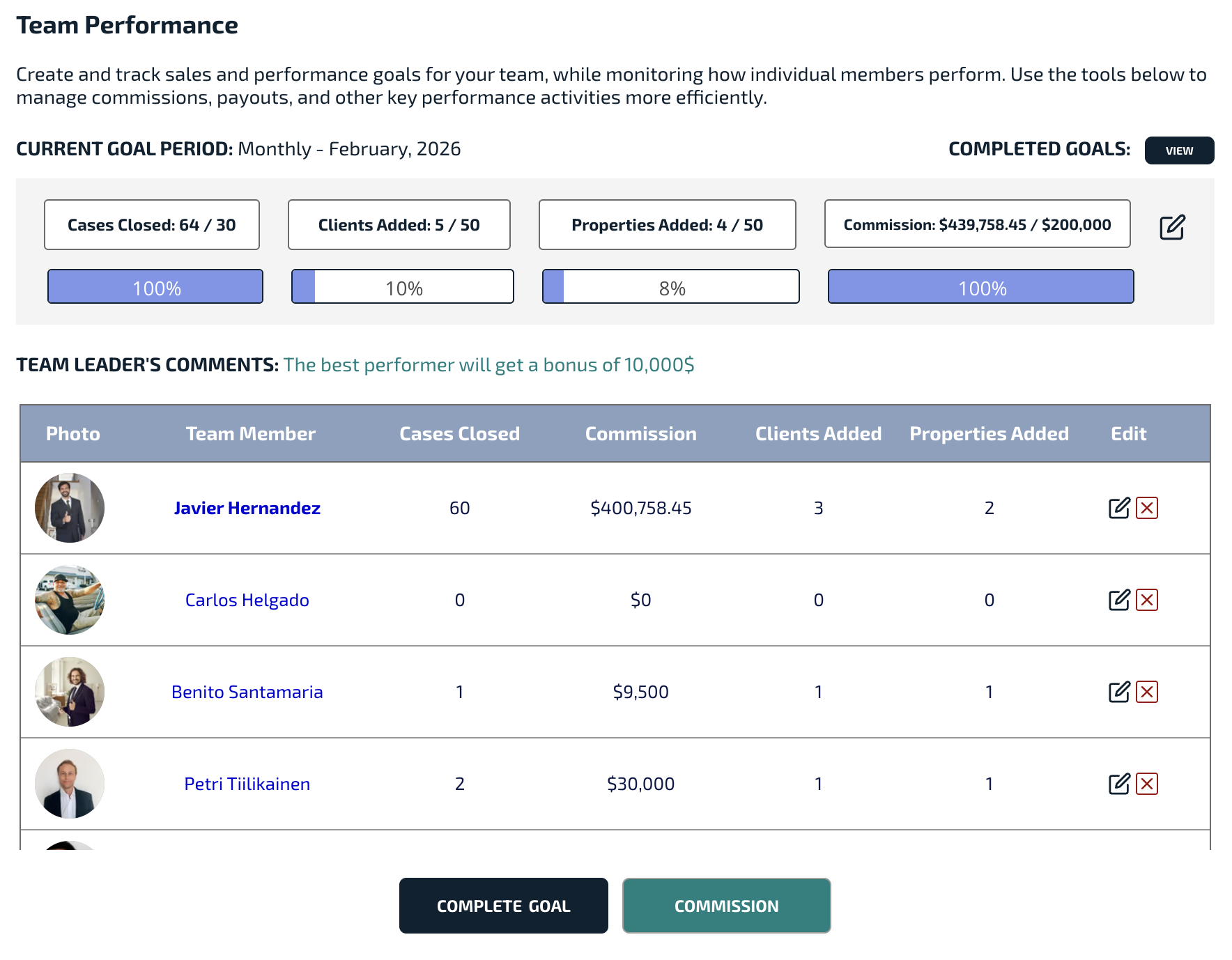Viewport: 1232px width, 960px height.
Task: Click the Clients Added 10% progress bar
Action: tap(402, 287)
